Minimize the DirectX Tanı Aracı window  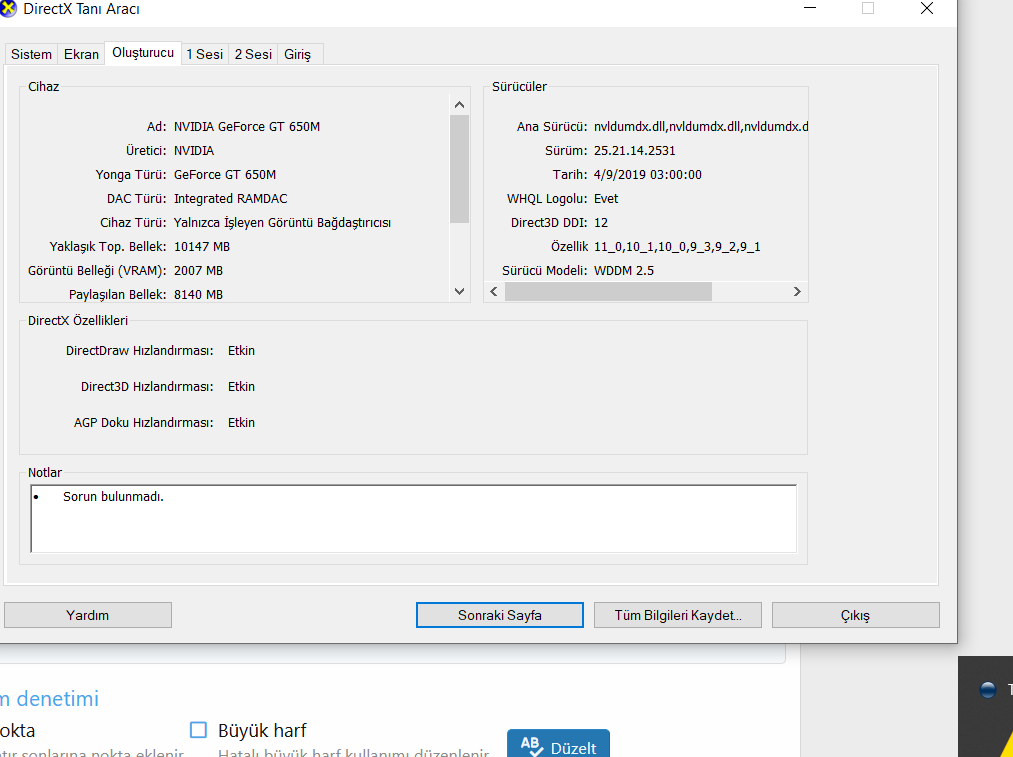tap(810, 8)
